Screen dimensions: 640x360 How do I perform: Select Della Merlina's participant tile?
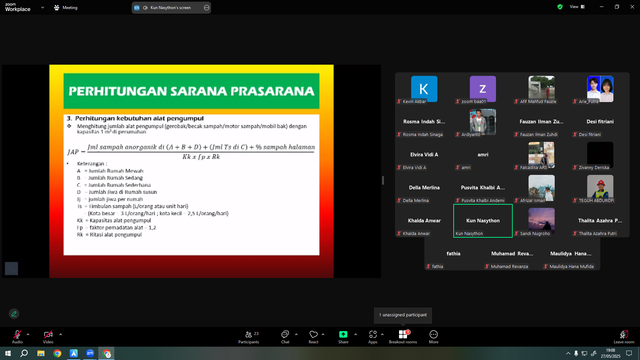coord(424,188)
